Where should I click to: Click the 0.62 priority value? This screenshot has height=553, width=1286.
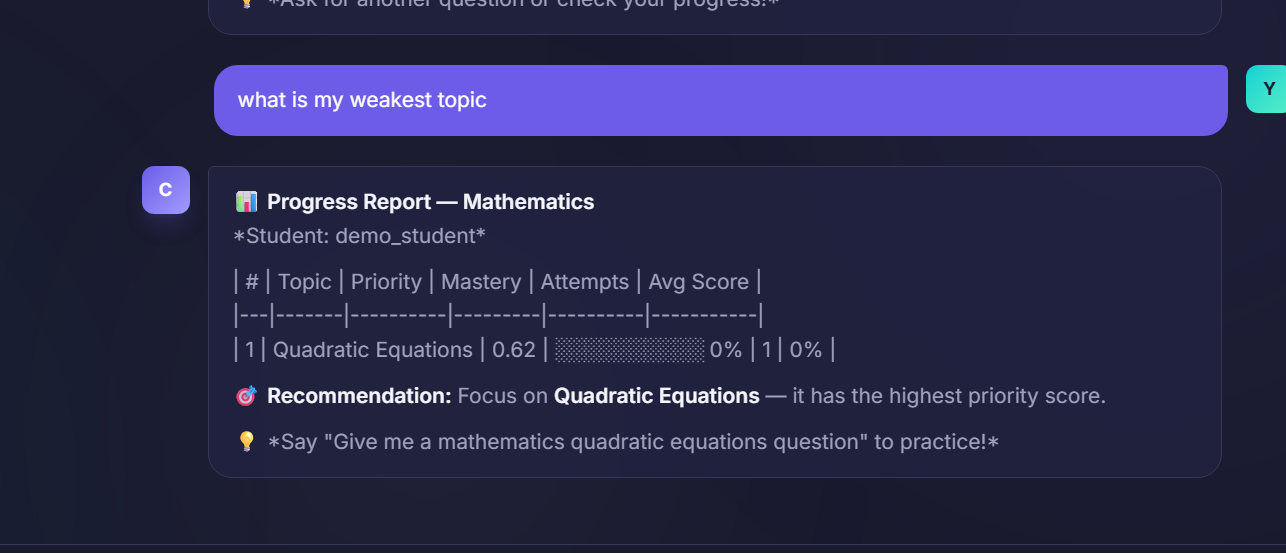click(514, 350)
